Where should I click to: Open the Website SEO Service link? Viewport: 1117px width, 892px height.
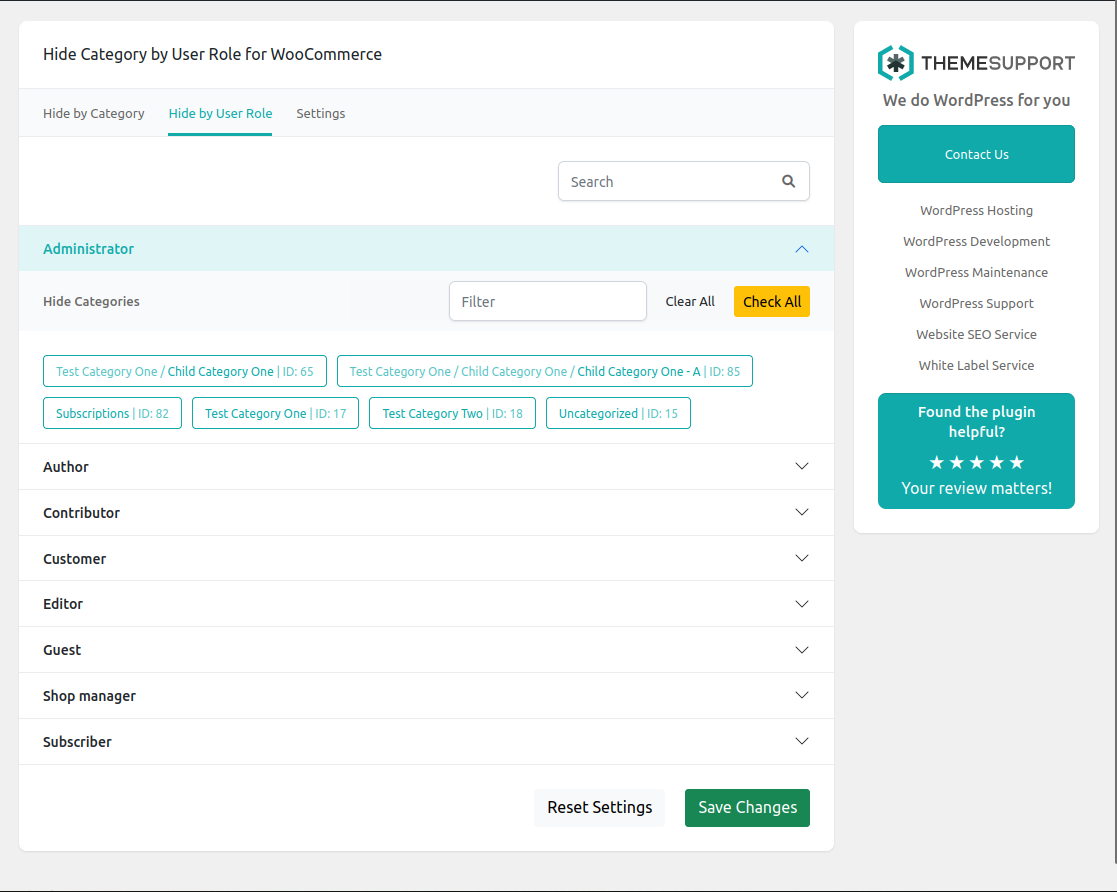976,334
